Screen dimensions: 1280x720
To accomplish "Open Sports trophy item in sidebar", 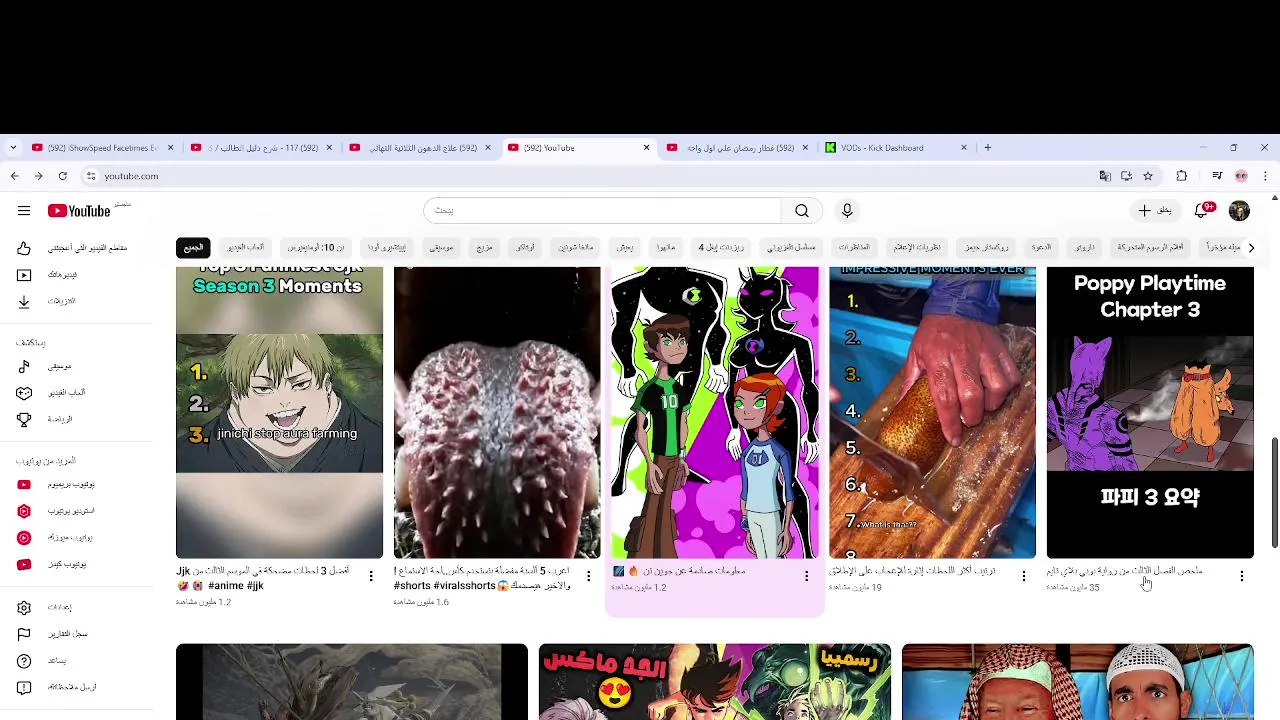I will [x=77, y=420].
